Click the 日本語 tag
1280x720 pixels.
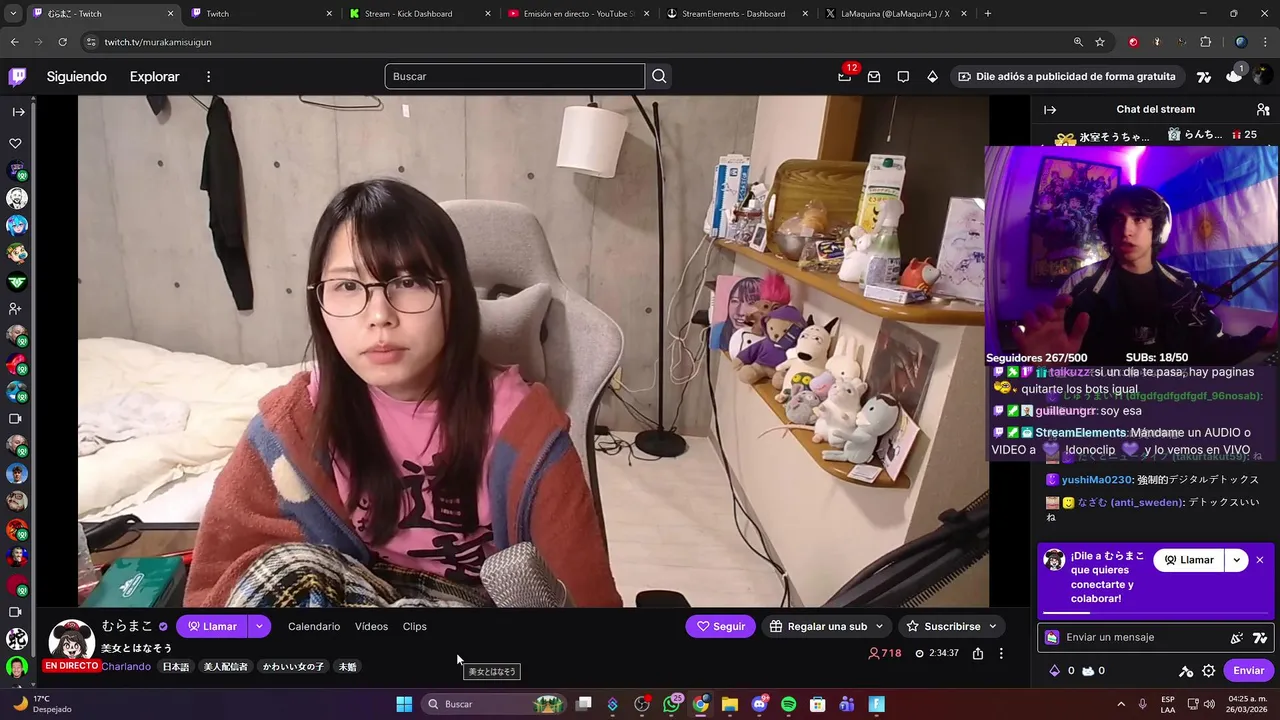click(176, 667)
